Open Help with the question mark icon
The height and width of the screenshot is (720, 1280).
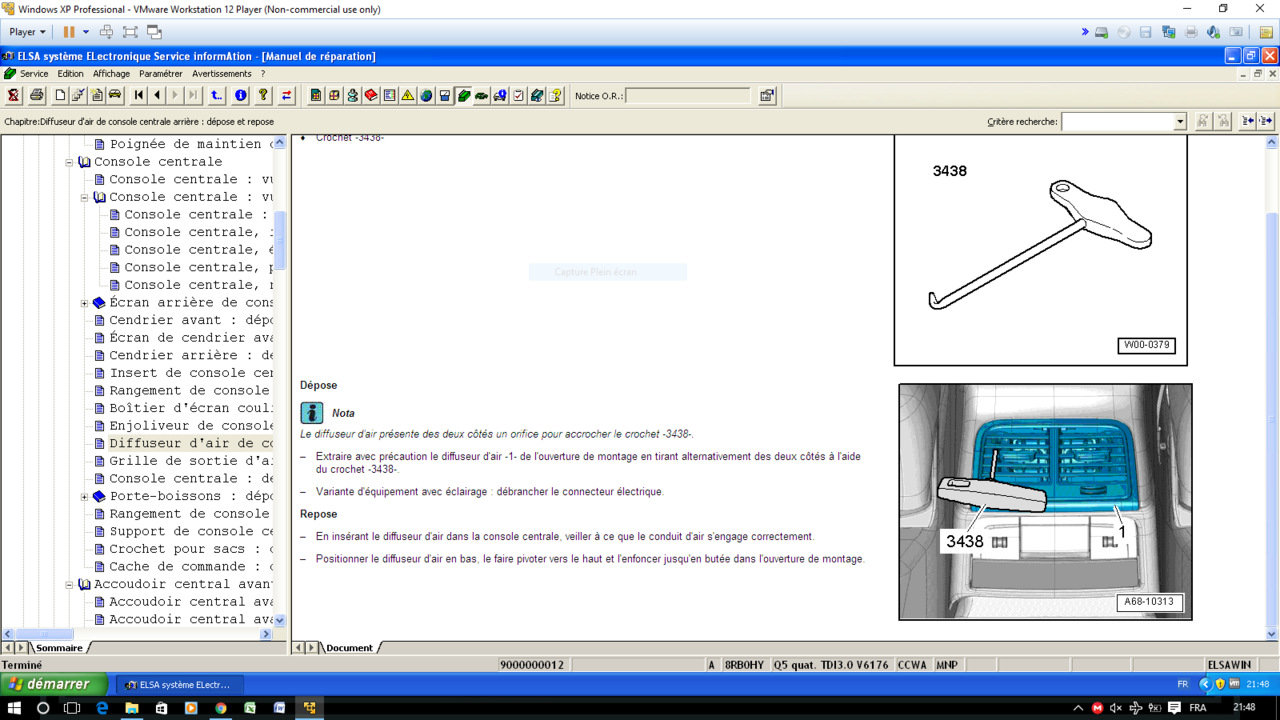click(x=262, y=95)
